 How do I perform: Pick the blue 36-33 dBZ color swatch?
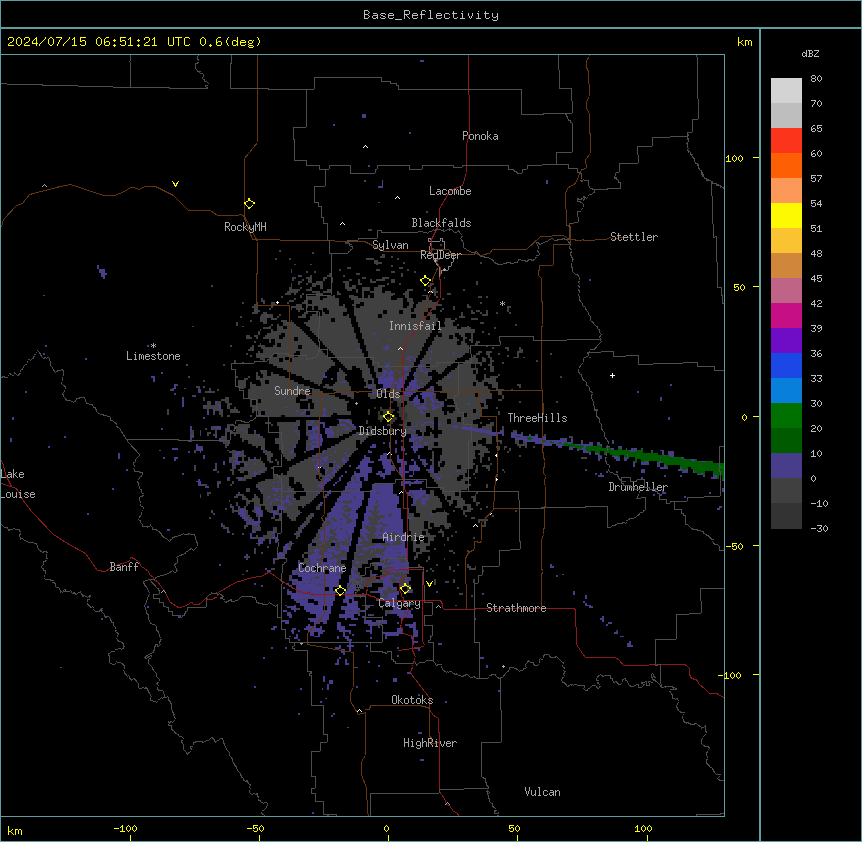click(x=786, y=365)
